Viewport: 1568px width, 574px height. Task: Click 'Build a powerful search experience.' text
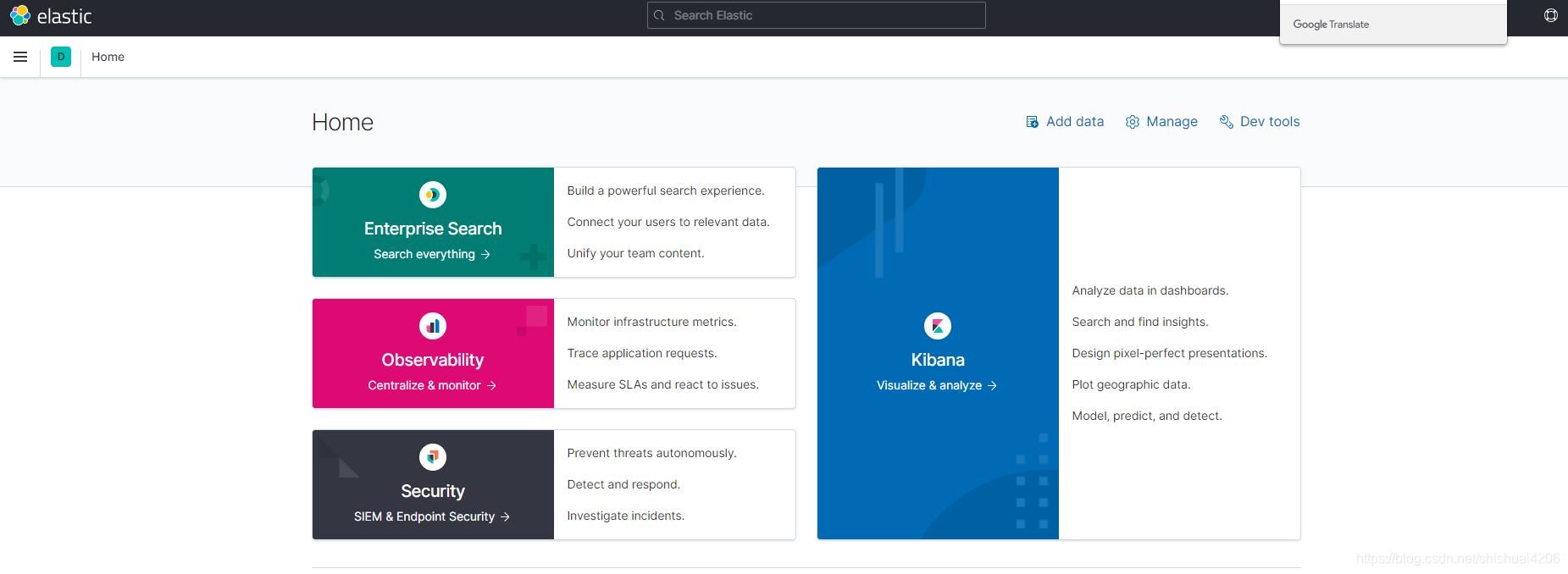pyautogui.click(x=666, y=190)
